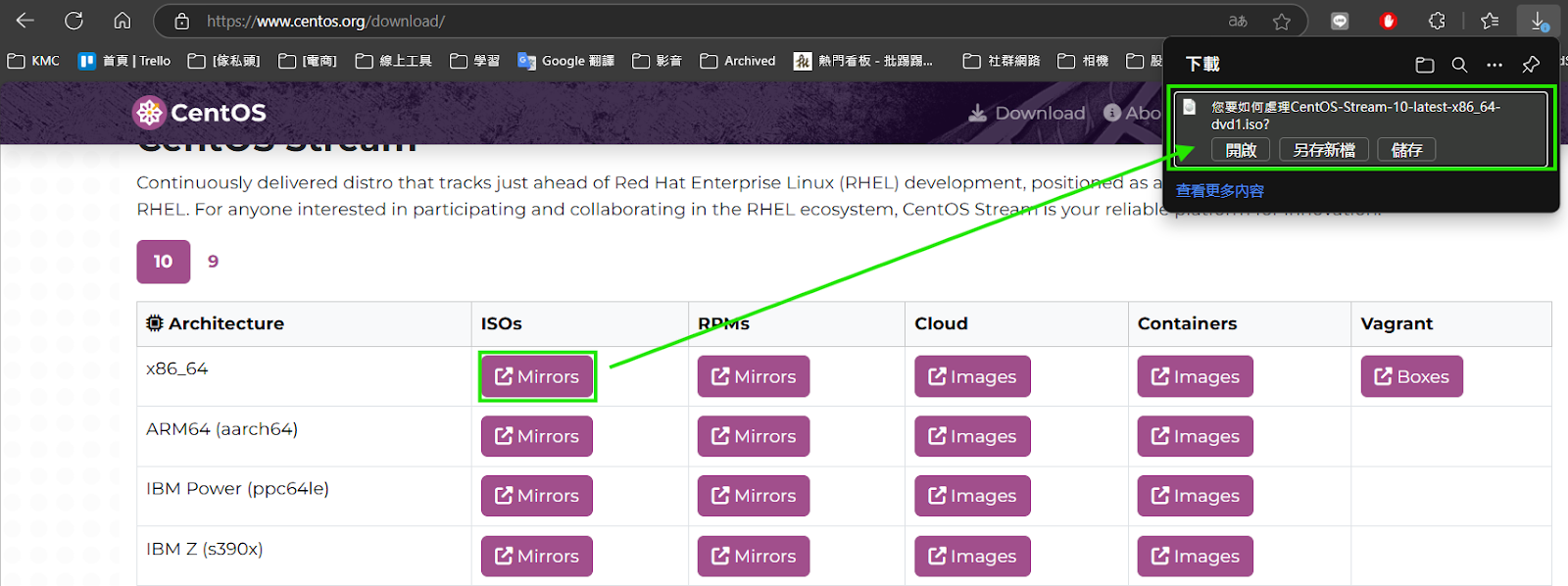Open the [電商] bookmark folder
The width and height of the screenshot is (1568, 586).
click(x=308, y=61)
